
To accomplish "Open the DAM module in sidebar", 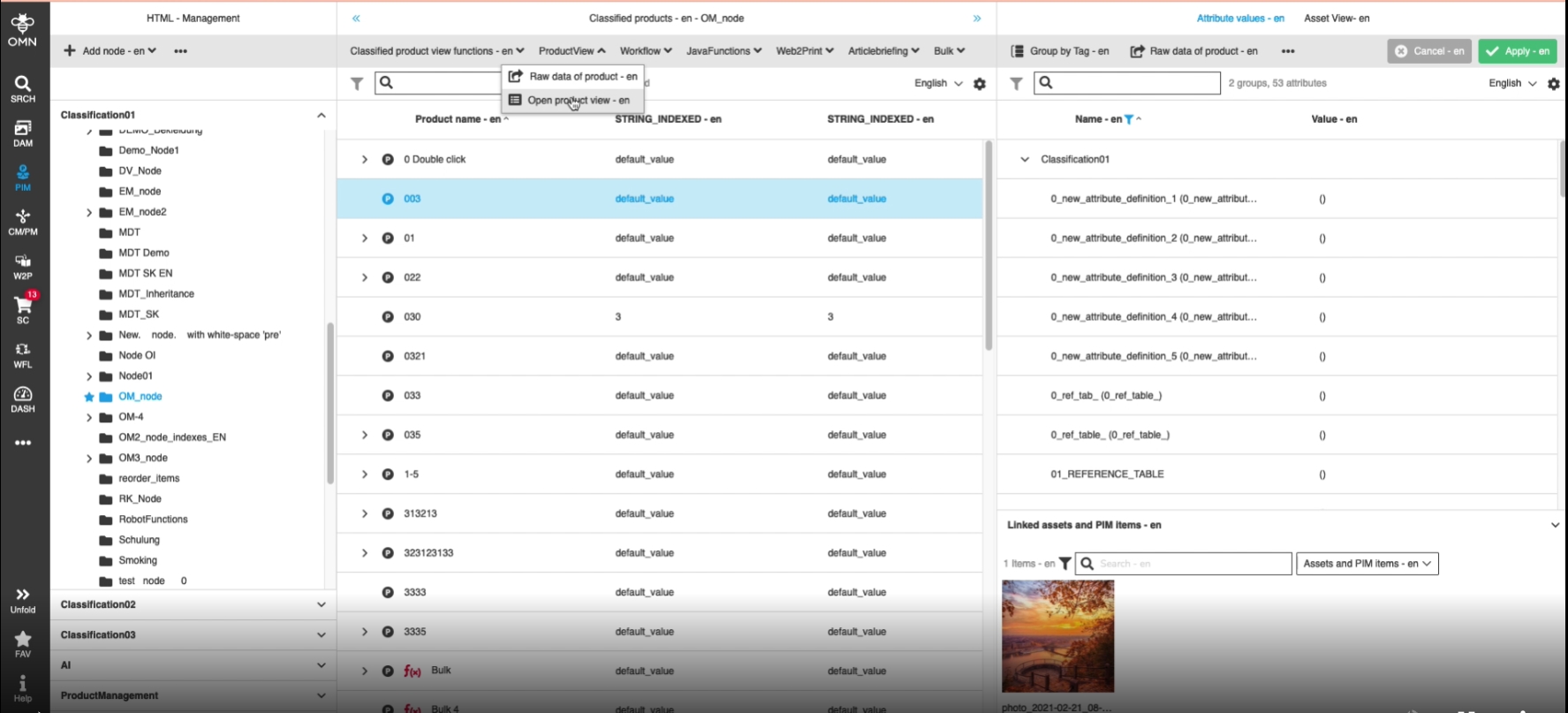I will [x=23, y=133].
